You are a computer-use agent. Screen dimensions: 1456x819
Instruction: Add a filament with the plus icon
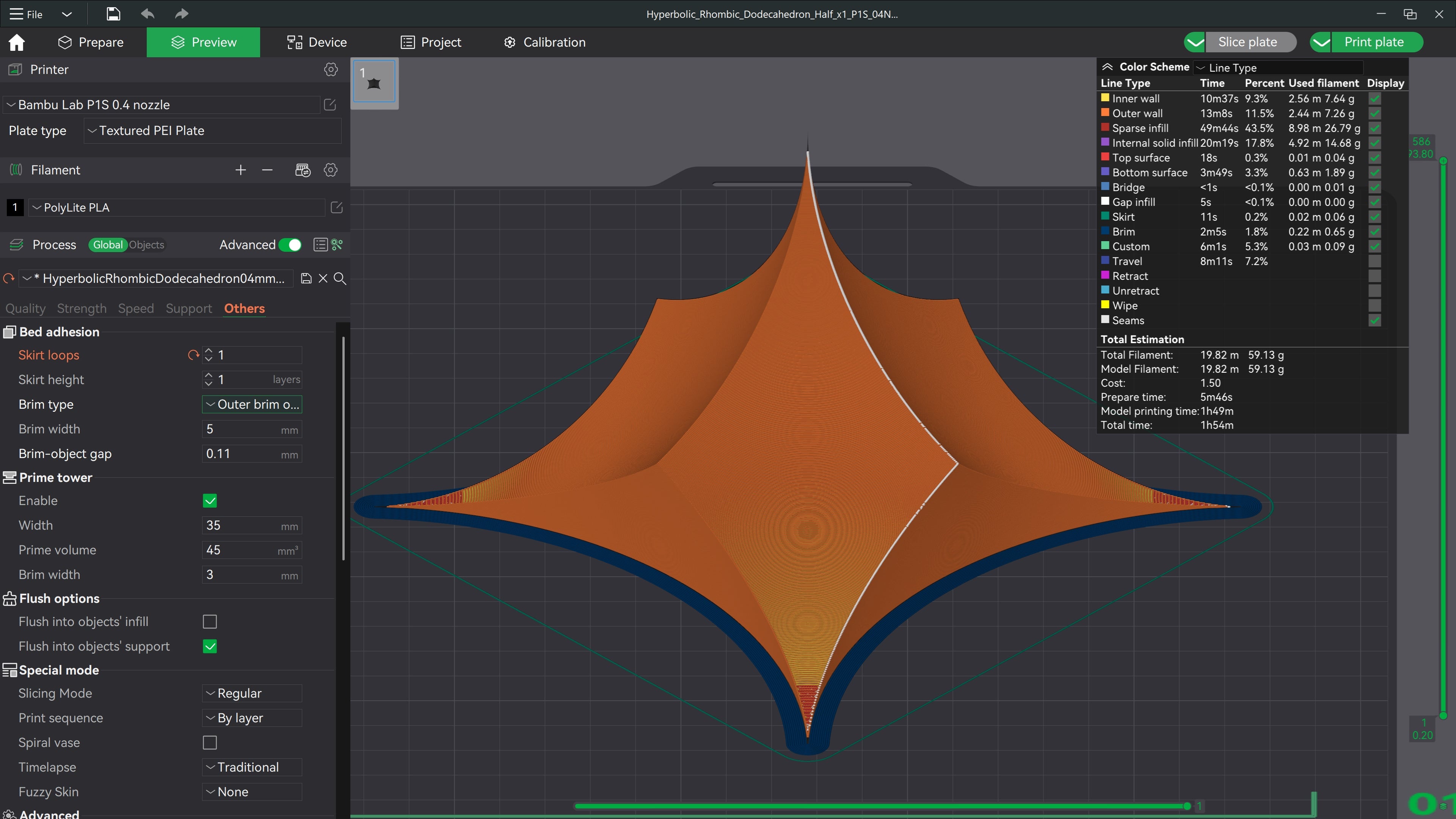click(241, 170)
